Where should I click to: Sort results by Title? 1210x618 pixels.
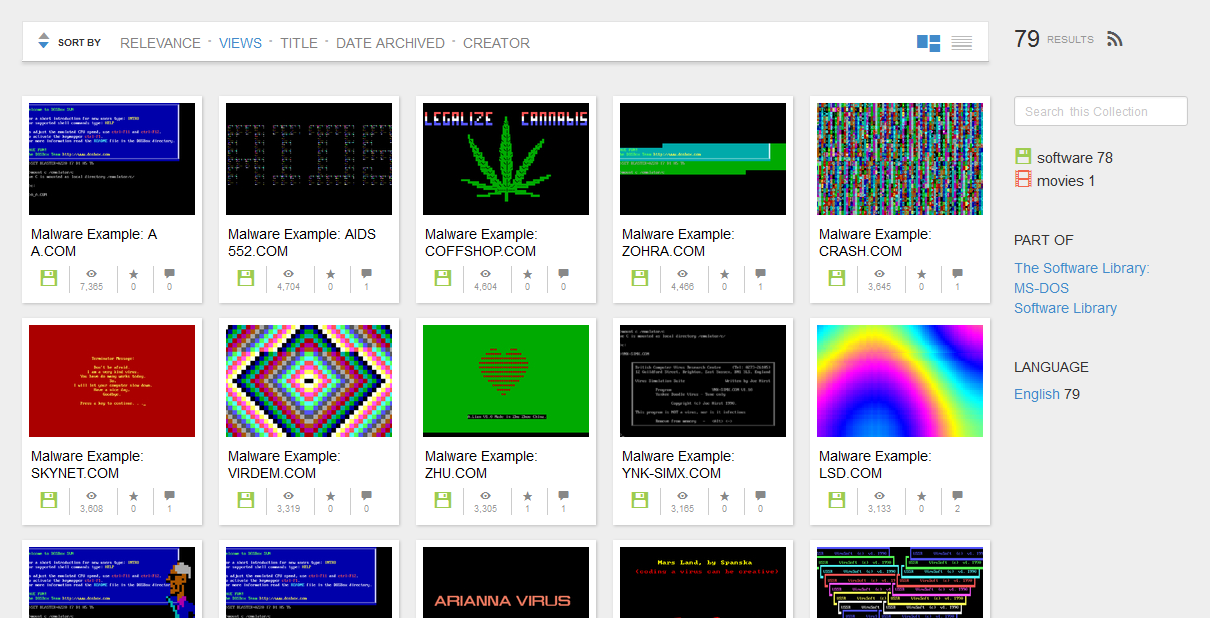[x=298, y=43]
